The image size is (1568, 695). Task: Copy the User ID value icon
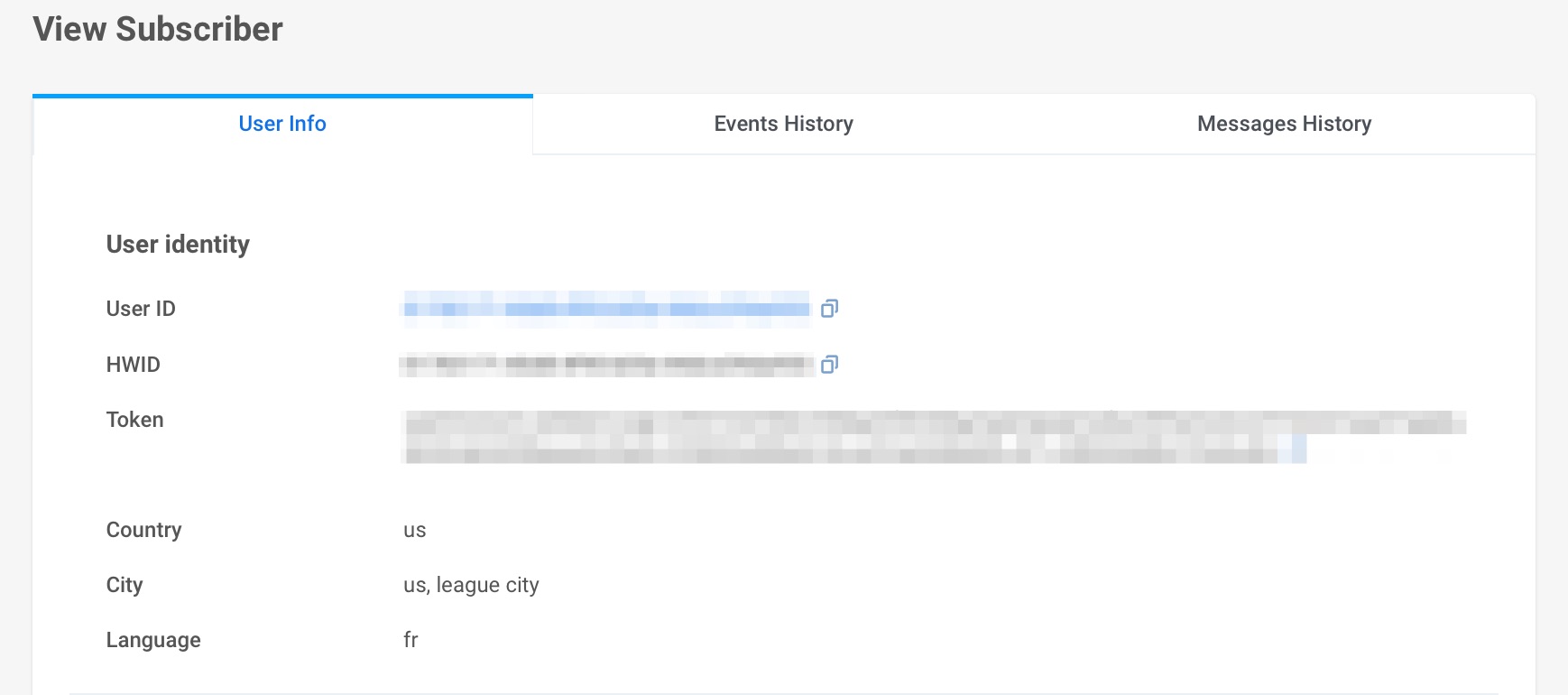click(x=829, y=309)
